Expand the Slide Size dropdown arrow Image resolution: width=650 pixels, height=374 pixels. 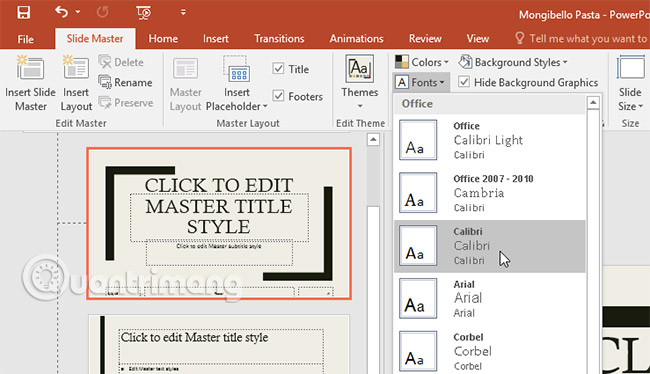click(x=641, y=107)
